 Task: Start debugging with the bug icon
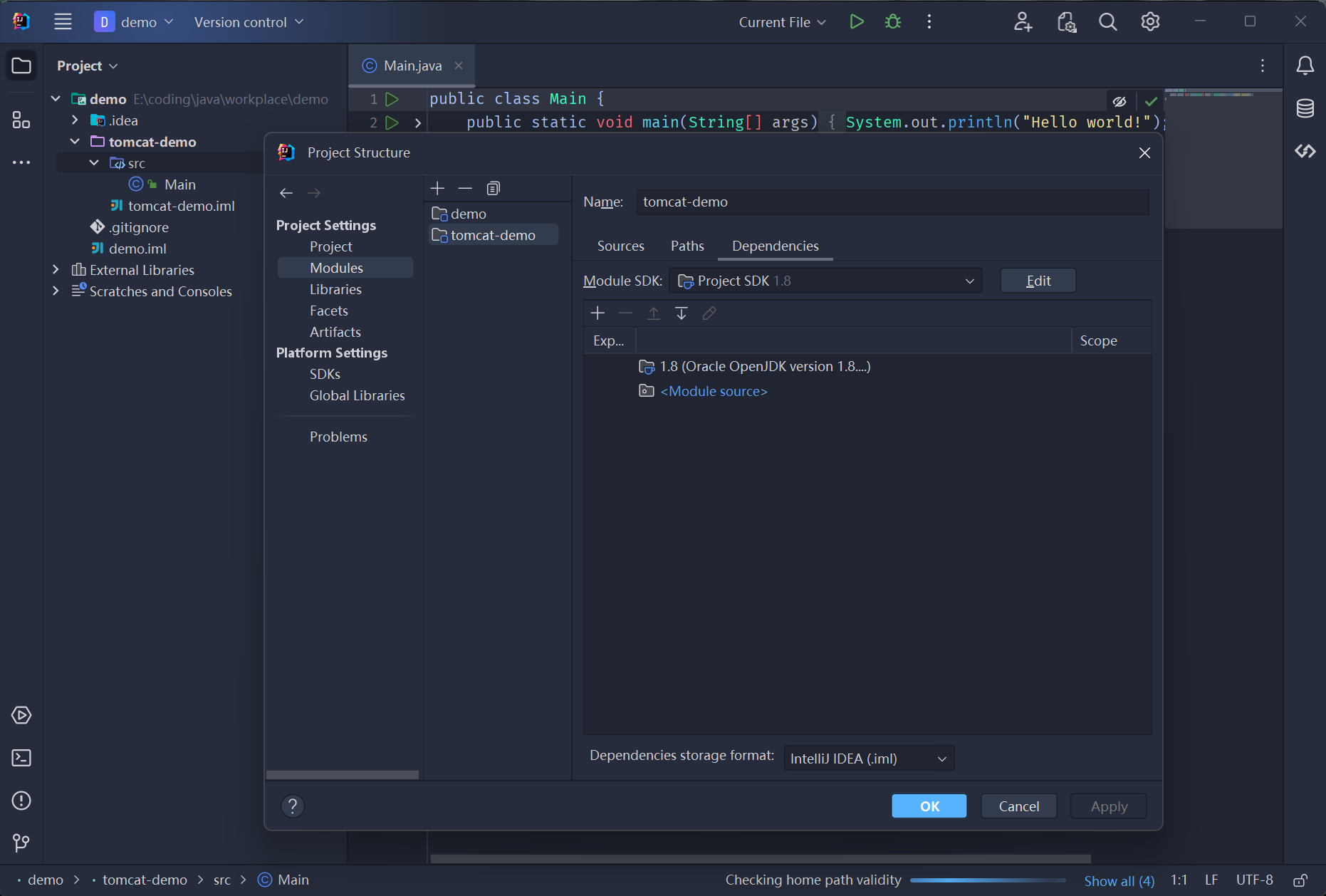click(x=892, y=22)
